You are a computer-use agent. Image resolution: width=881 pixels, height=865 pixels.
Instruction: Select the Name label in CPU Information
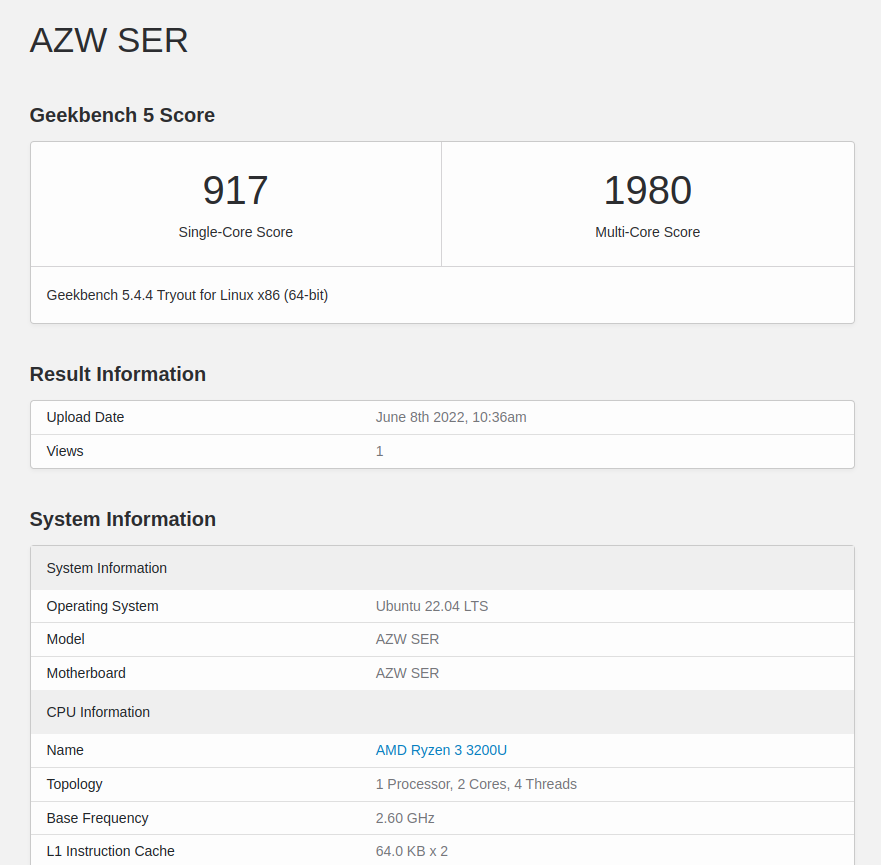click(65, 750)
